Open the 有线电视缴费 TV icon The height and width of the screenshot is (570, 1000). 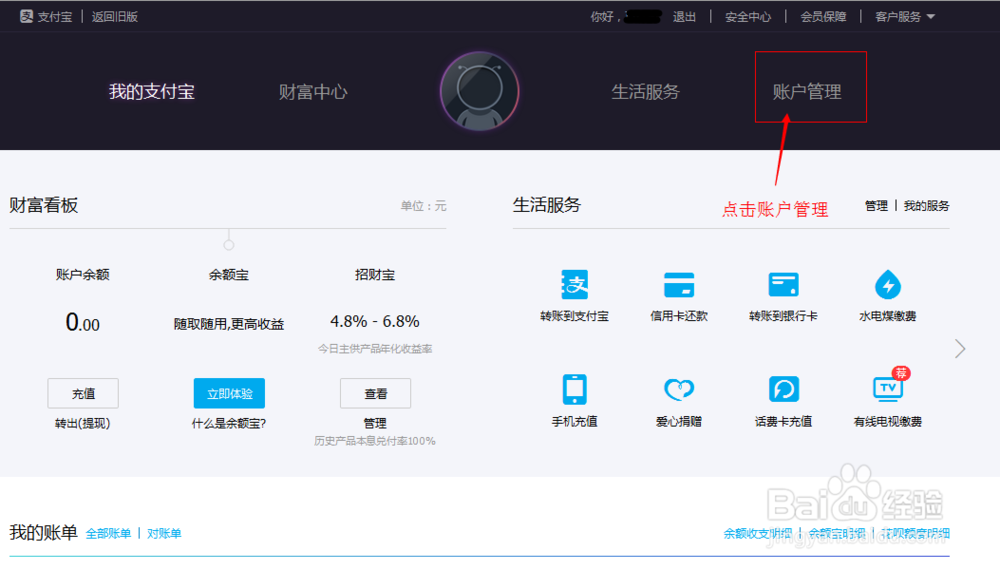point(887,387)
